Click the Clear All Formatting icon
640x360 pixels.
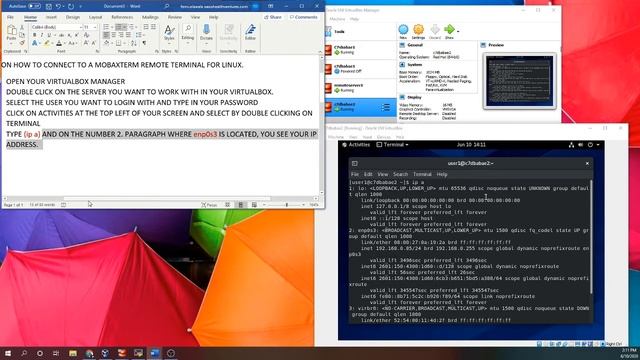[x=86, y=36]
